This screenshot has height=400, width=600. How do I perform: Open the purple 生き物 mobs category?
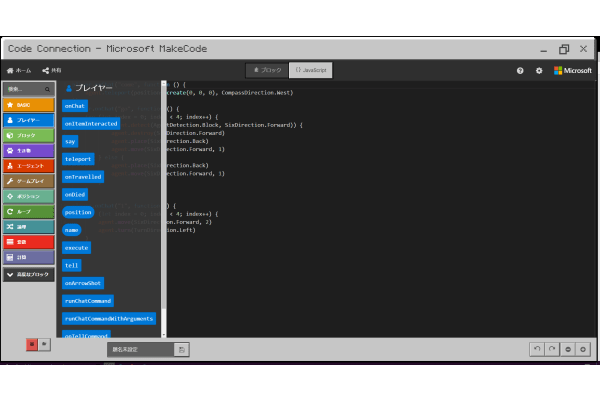click(x=29, y=150)
